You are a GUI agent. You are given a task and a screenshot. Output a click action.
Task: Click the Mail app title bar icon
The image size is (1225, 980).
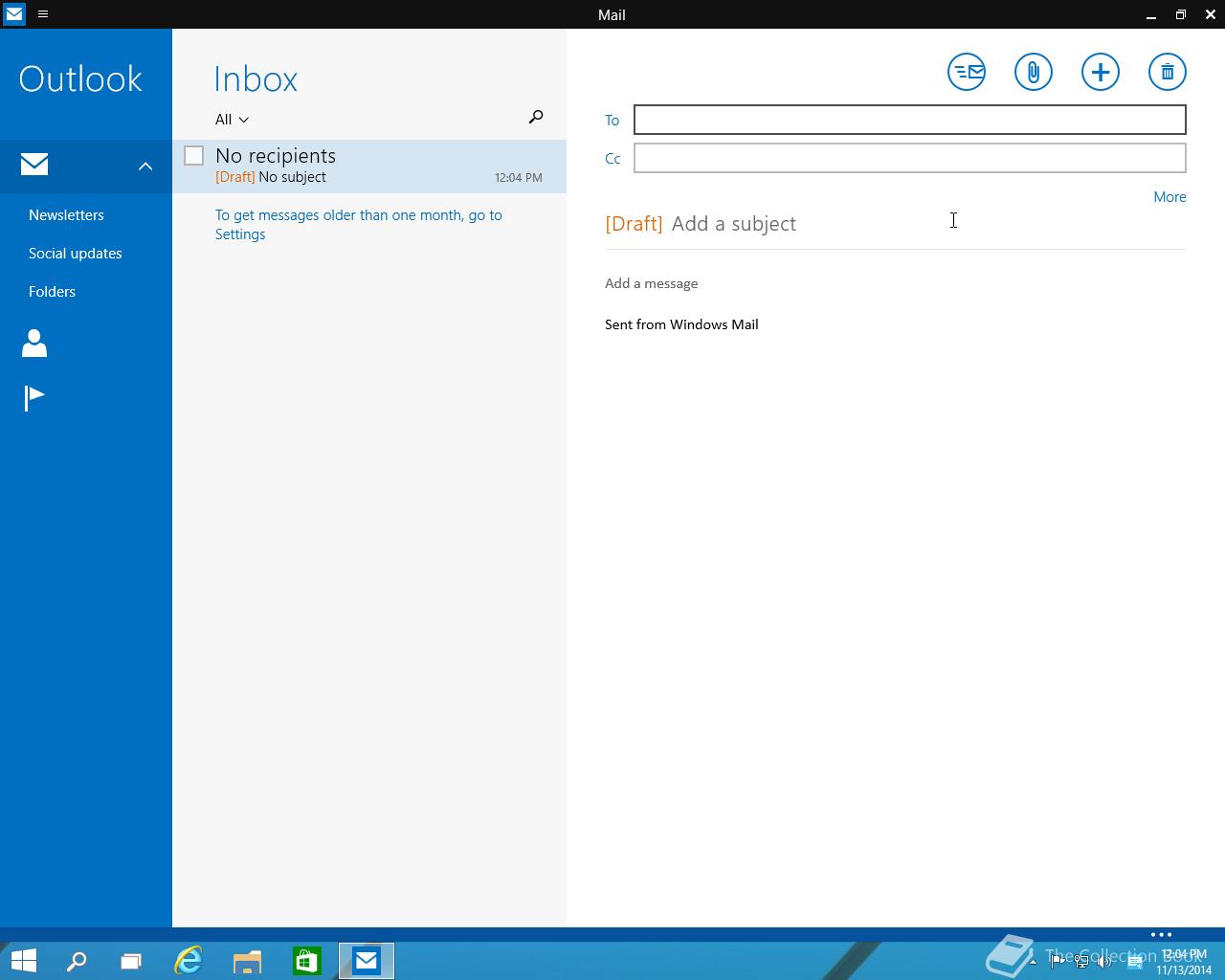click(14, 14)
